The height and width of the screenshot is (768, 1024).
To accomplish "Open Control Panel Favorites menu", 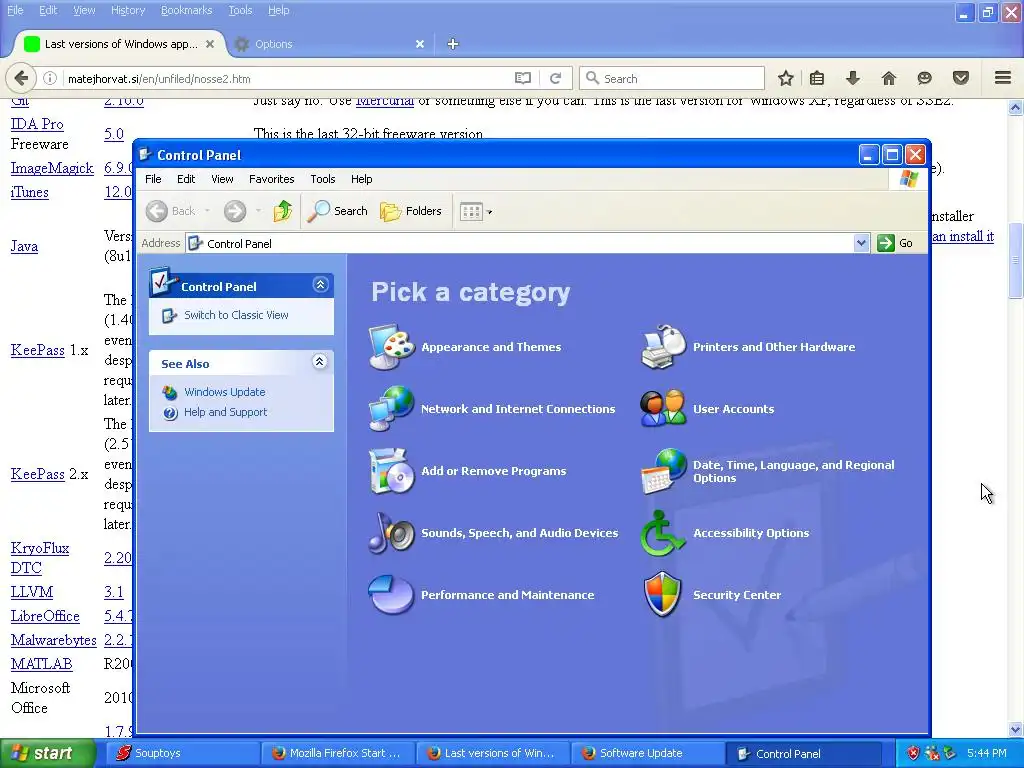I will pyautogui.click(x=272, y=179).
